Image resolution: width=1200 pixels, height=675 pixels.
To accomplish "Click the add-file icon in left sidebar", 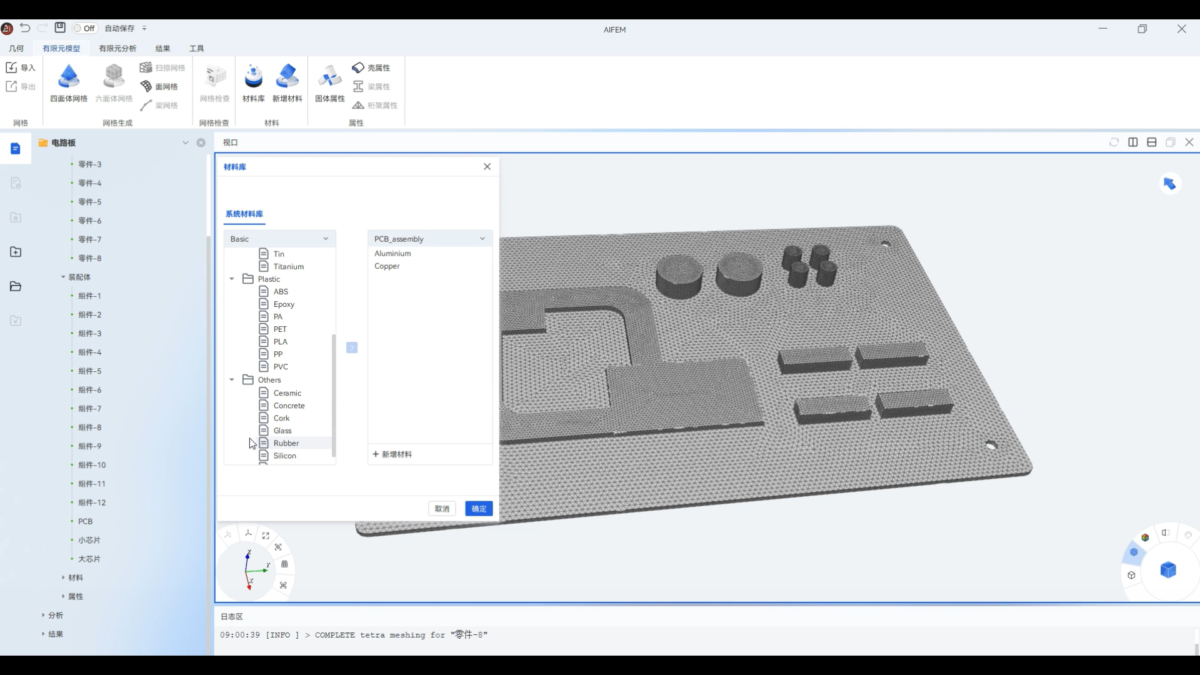I will coord(15,252).
